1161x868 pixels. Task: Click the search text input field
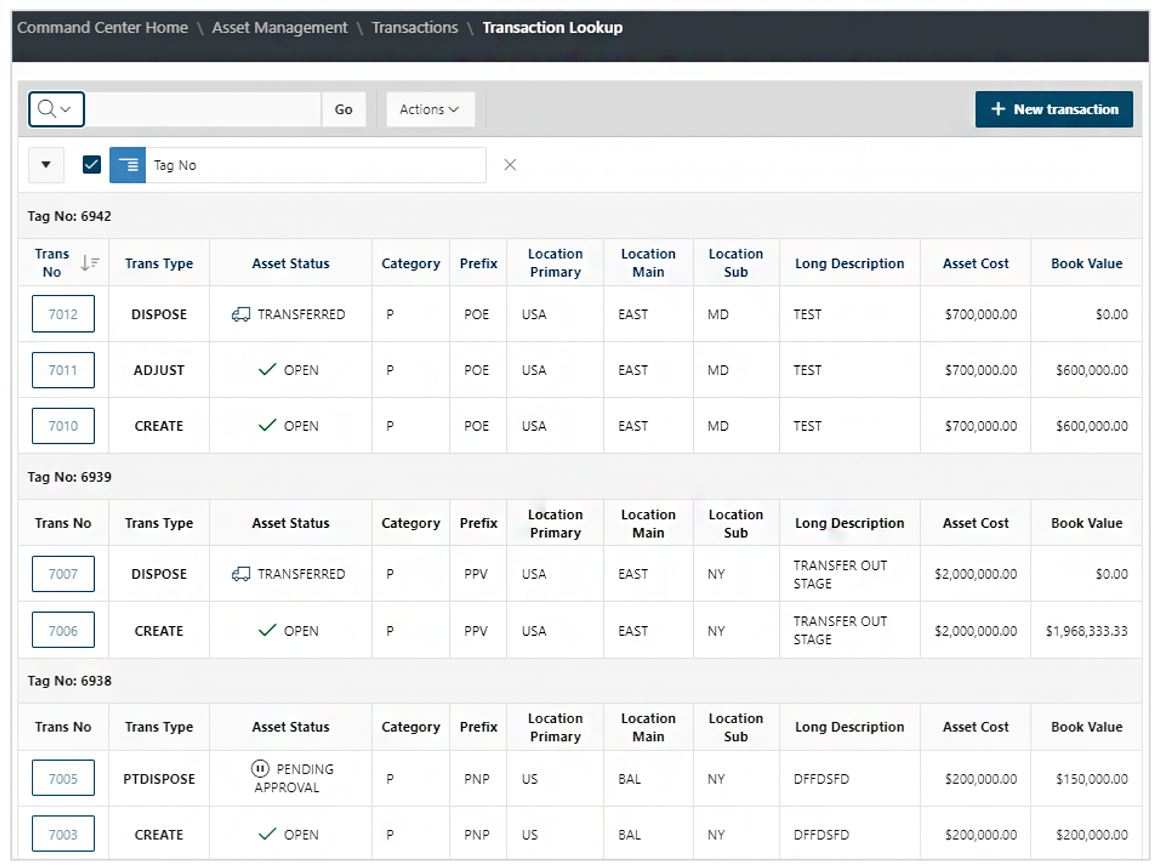pyautogui.click(x=203, y=109)
